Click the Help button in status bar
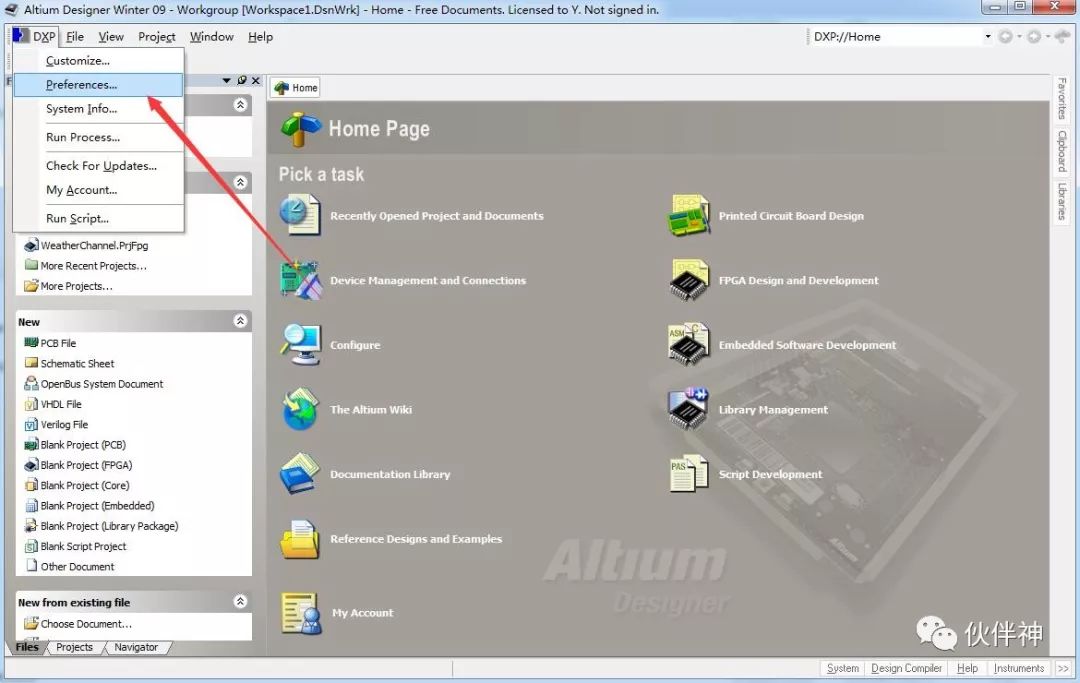Image resolution: width=1080 pixels, height=683 pixels. [967, 668]
